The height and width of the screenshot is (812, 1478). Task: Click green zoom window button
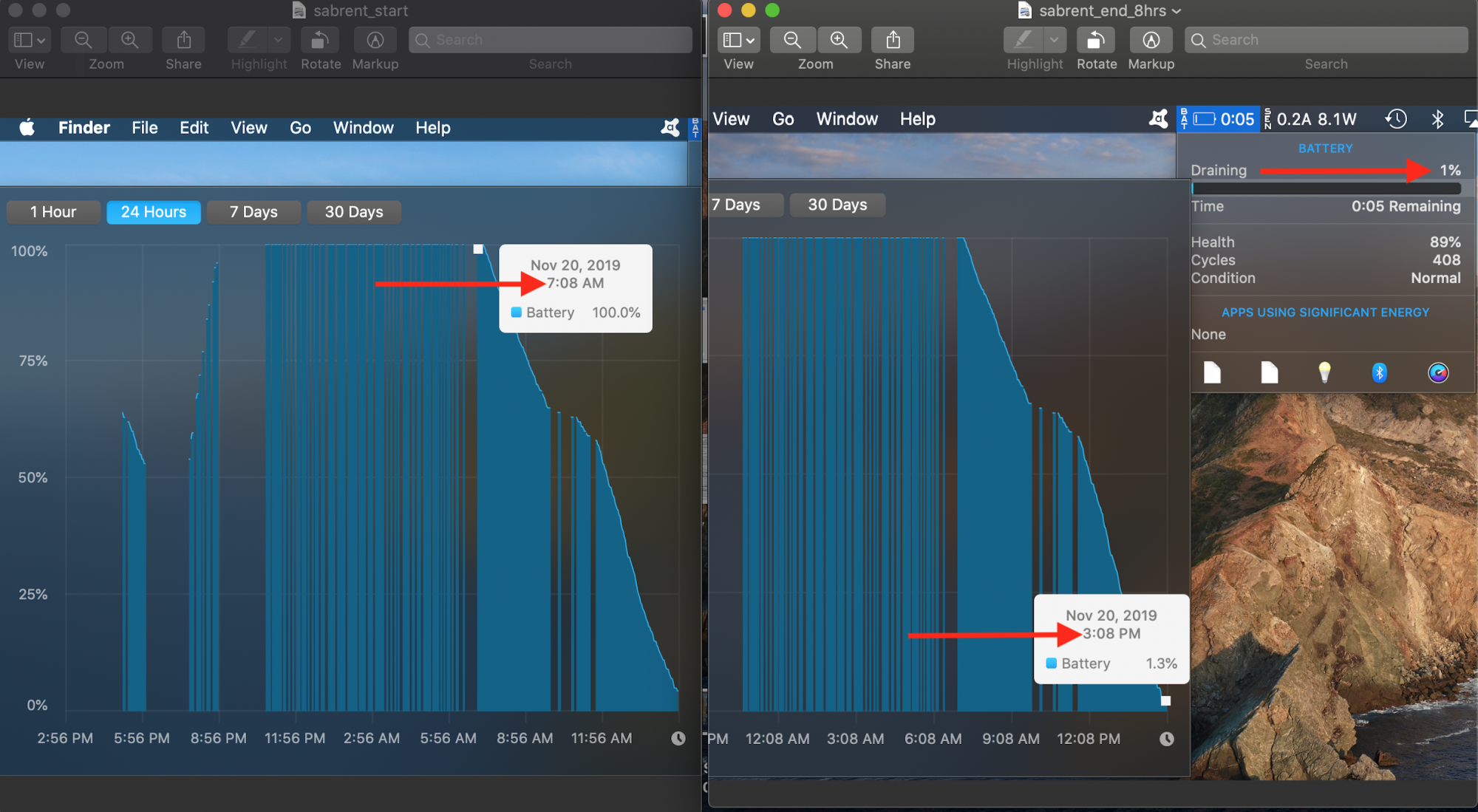click(772, 10)
